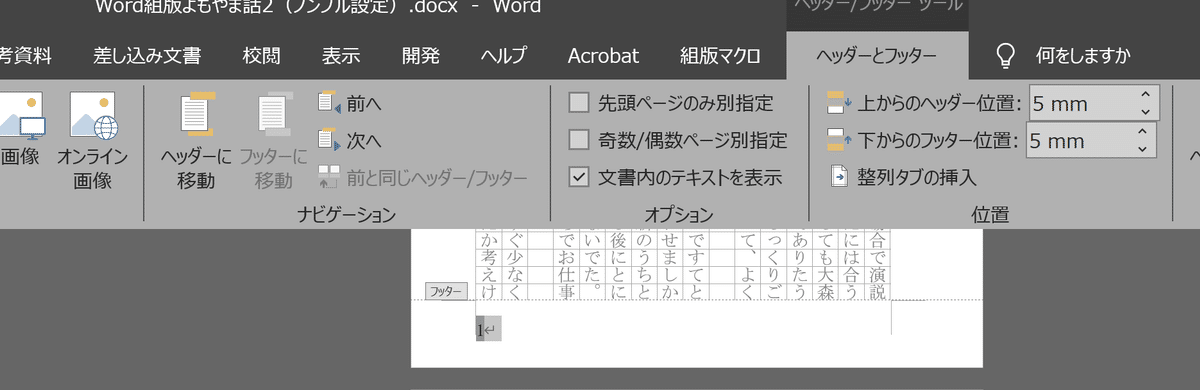Open the 校閲 ribbon tab

pos(262,55)
